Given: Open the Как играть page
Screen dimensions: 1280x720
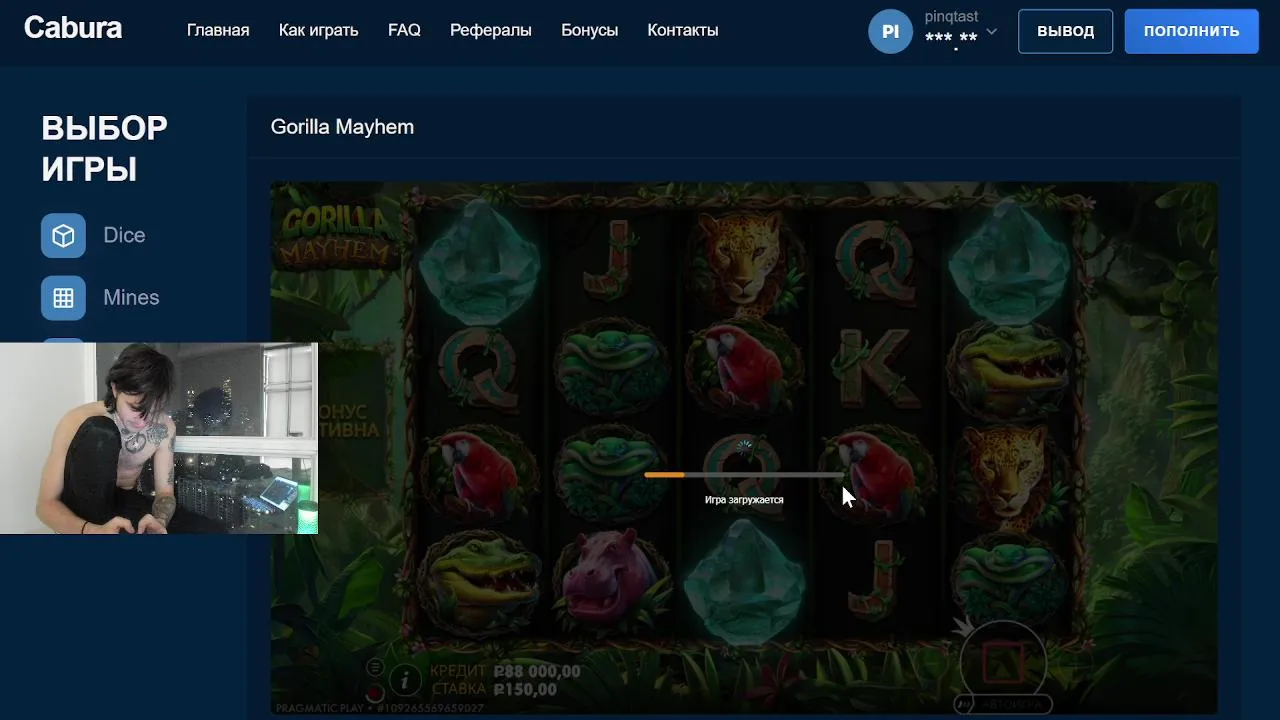Looking at the screenshot, I should click(x=318, y=30).
